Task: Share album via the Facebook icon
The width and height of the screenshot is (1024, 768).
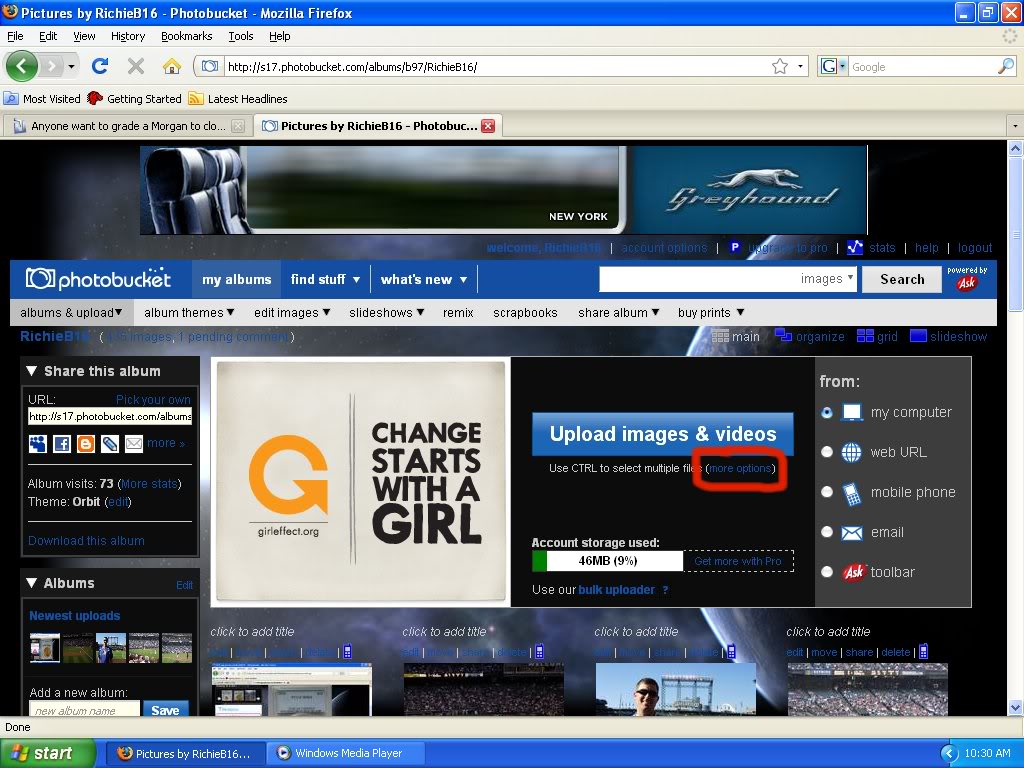Action: pos(61,444)
